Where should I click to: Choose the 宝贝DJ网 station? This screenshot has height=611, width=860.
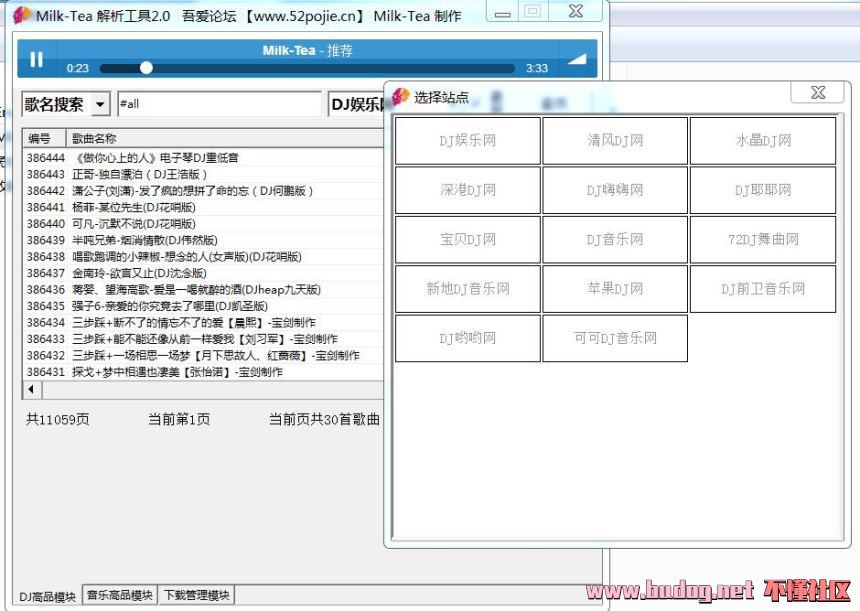[468, 239]
